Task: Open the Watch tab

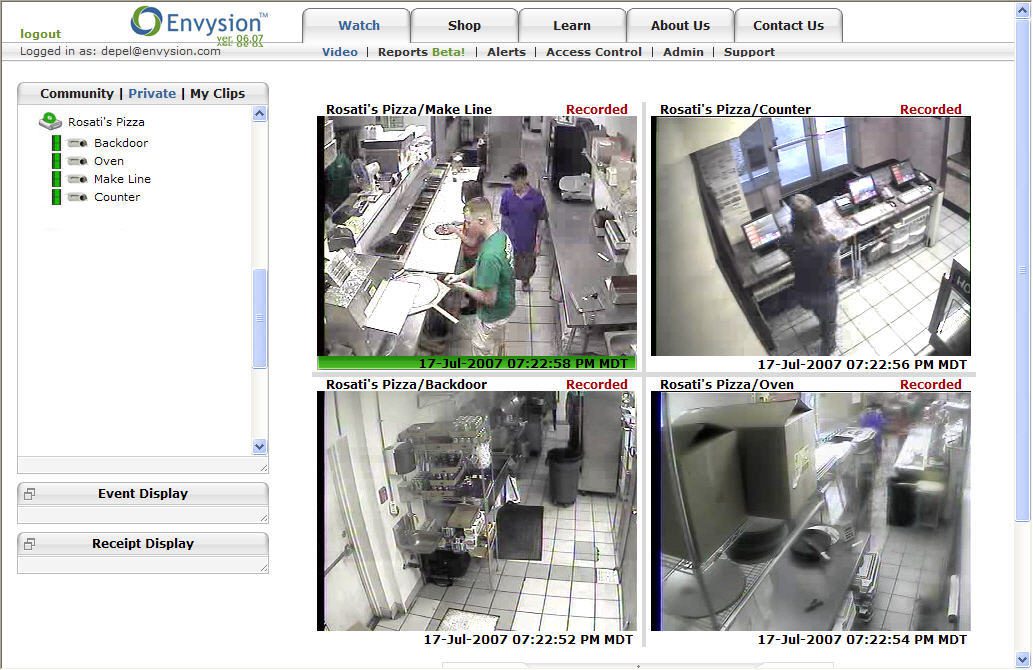Action: pyautogui.click(x=358, y=26)
